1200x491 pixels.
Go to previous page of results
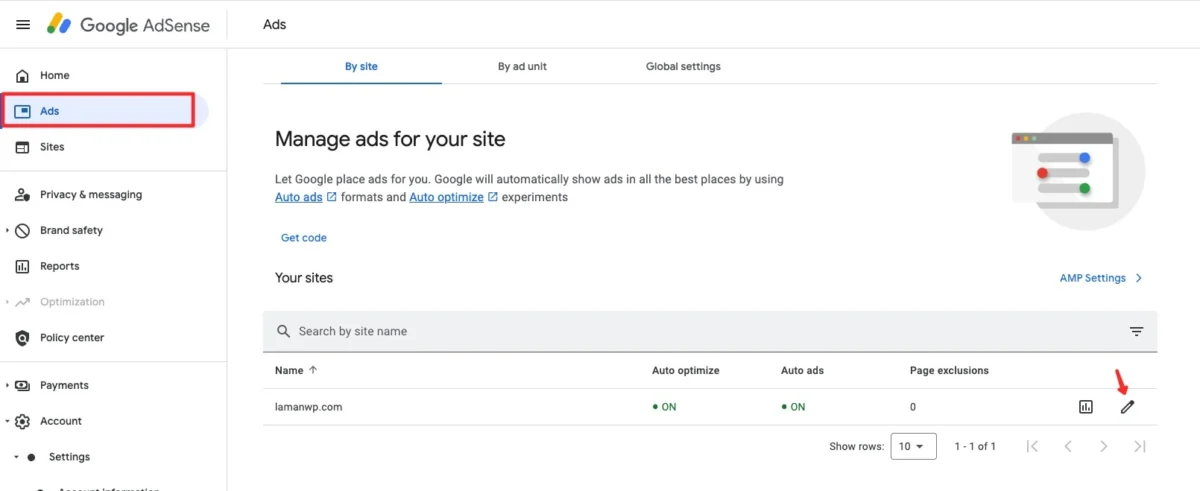coord(1068,446)
